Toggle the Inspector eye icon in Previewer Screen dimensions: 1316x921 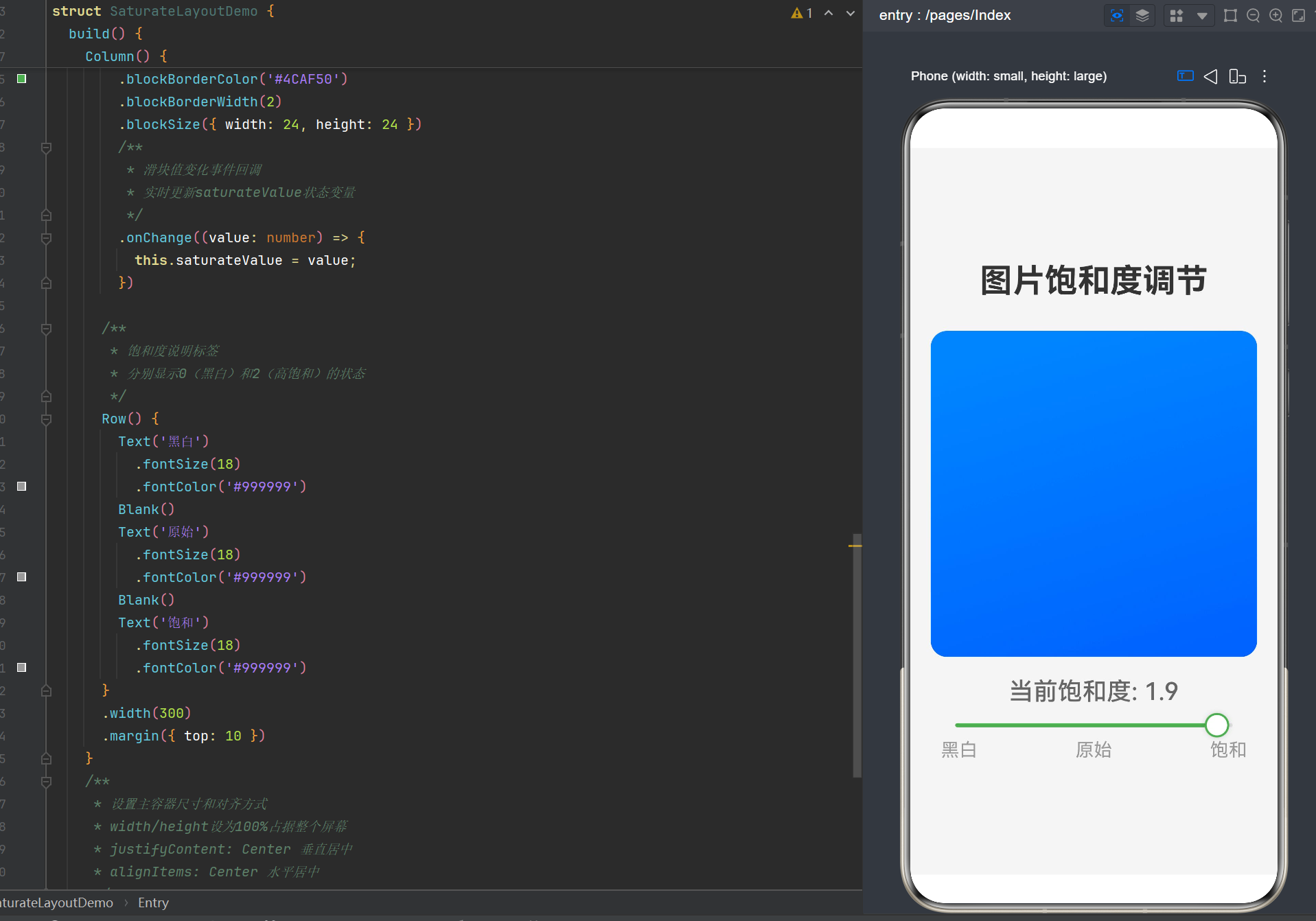[x=1117, y=16]
